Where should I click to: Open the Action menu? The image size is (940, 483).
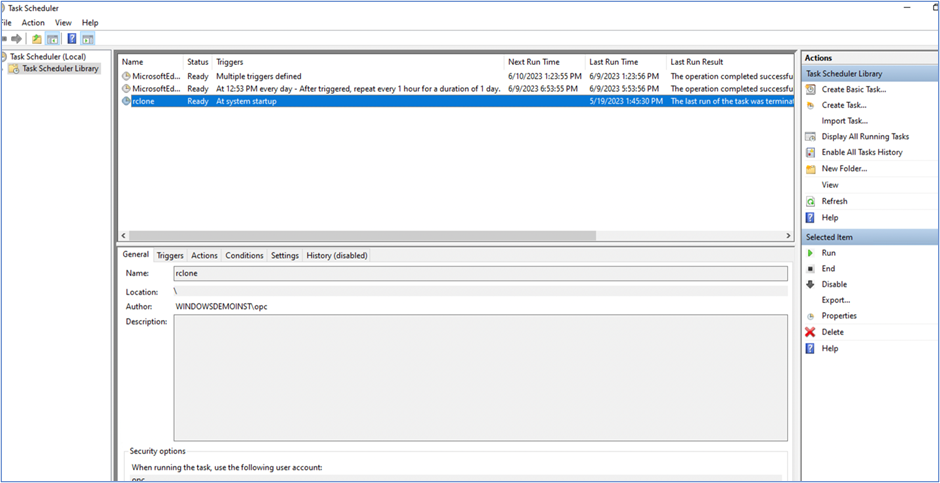point(33,23)
